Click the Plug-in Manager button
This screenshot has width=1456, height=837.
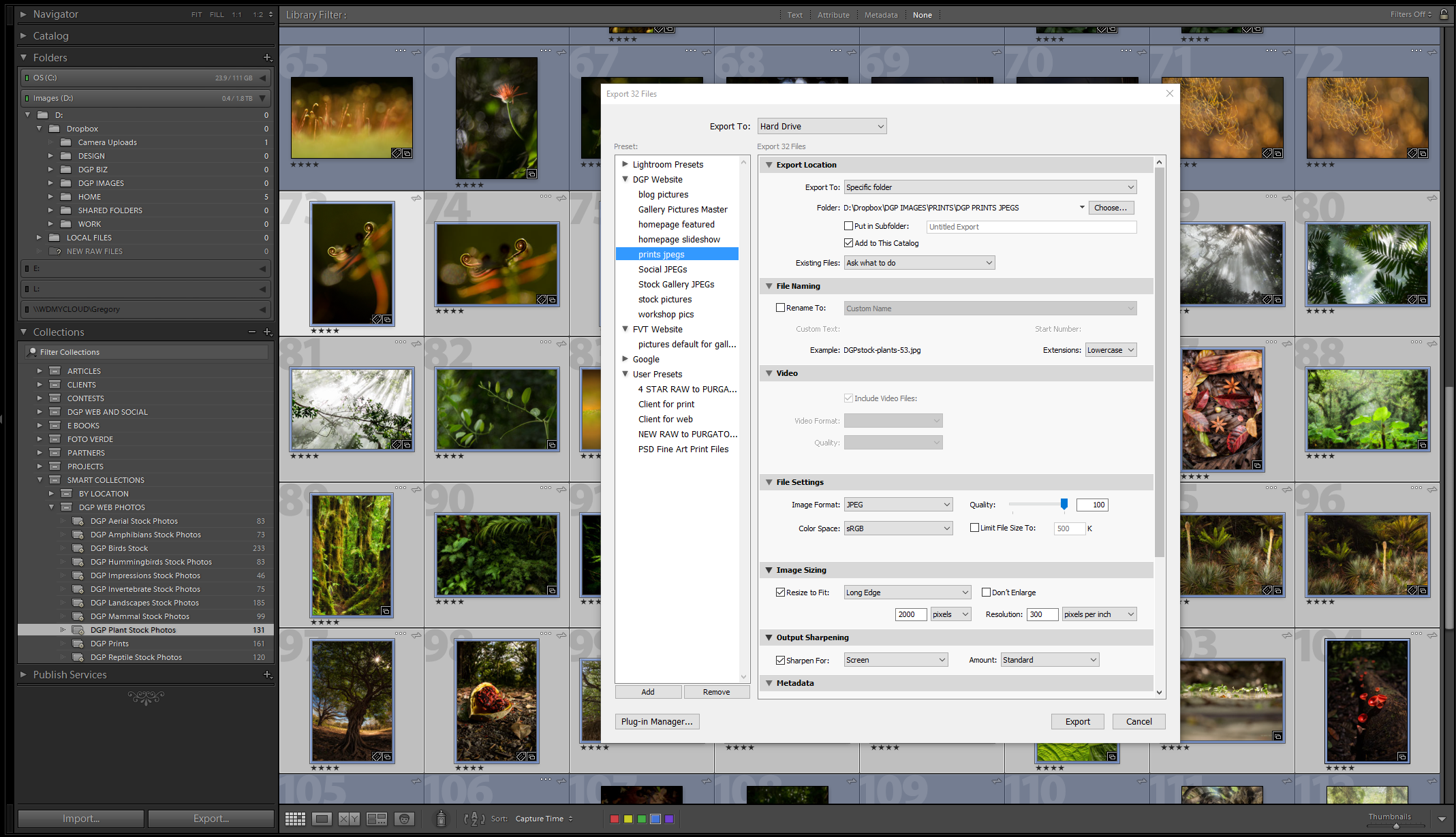coord(657,721)
